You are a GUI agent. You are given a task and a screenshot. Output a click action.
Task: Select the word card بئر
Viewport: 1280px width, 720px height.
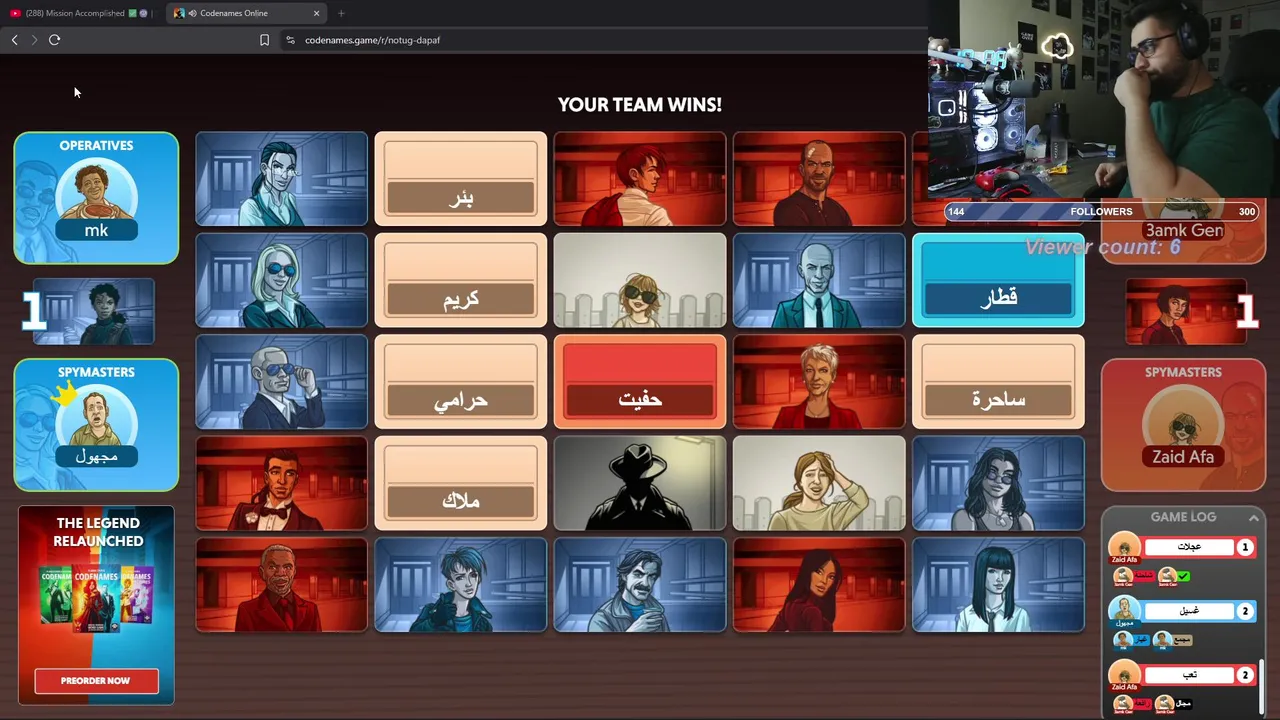(x=461, y=179)
